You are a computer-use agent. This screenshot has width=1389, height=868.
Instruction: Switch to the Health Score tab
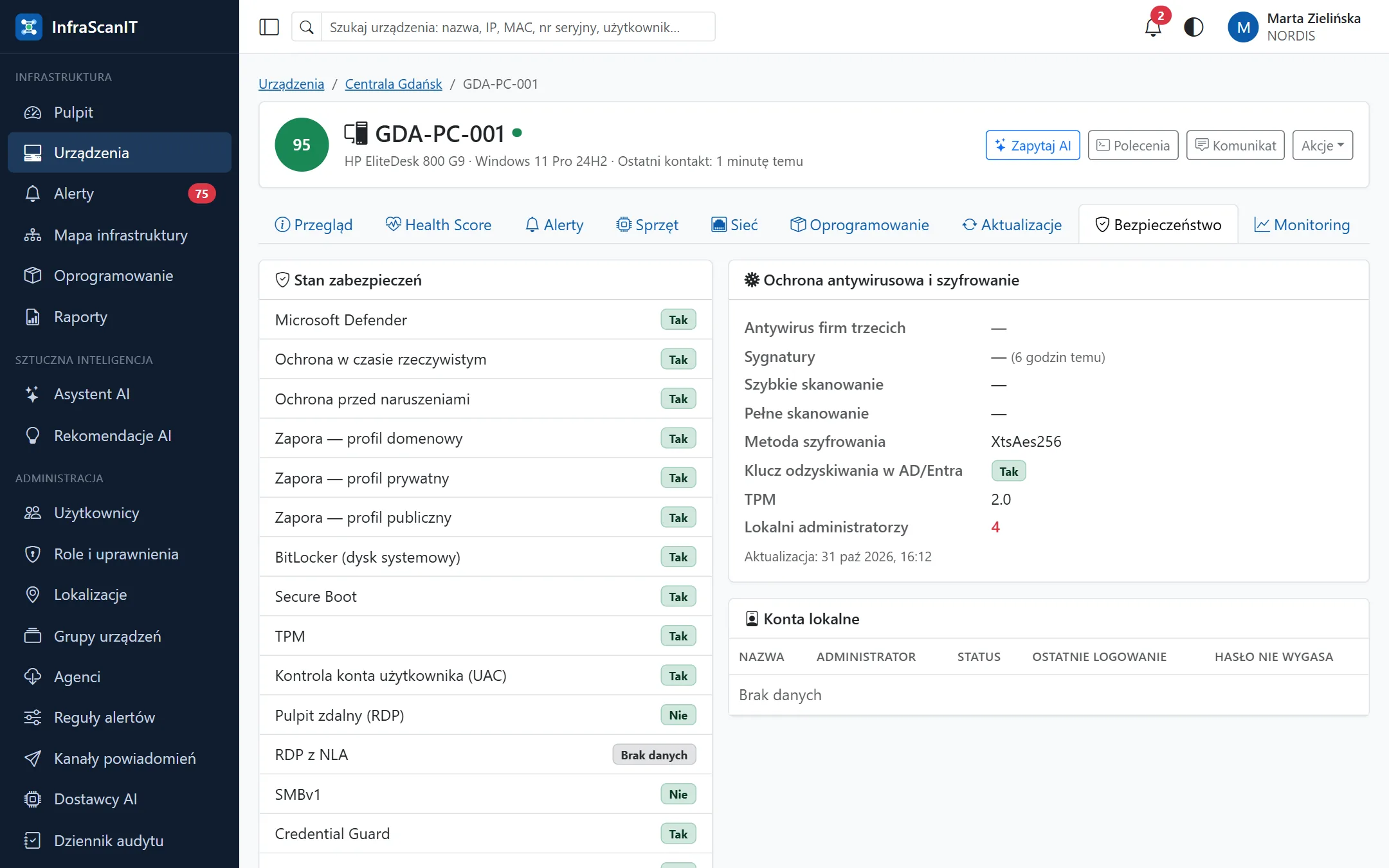click(x=439, y=225)
